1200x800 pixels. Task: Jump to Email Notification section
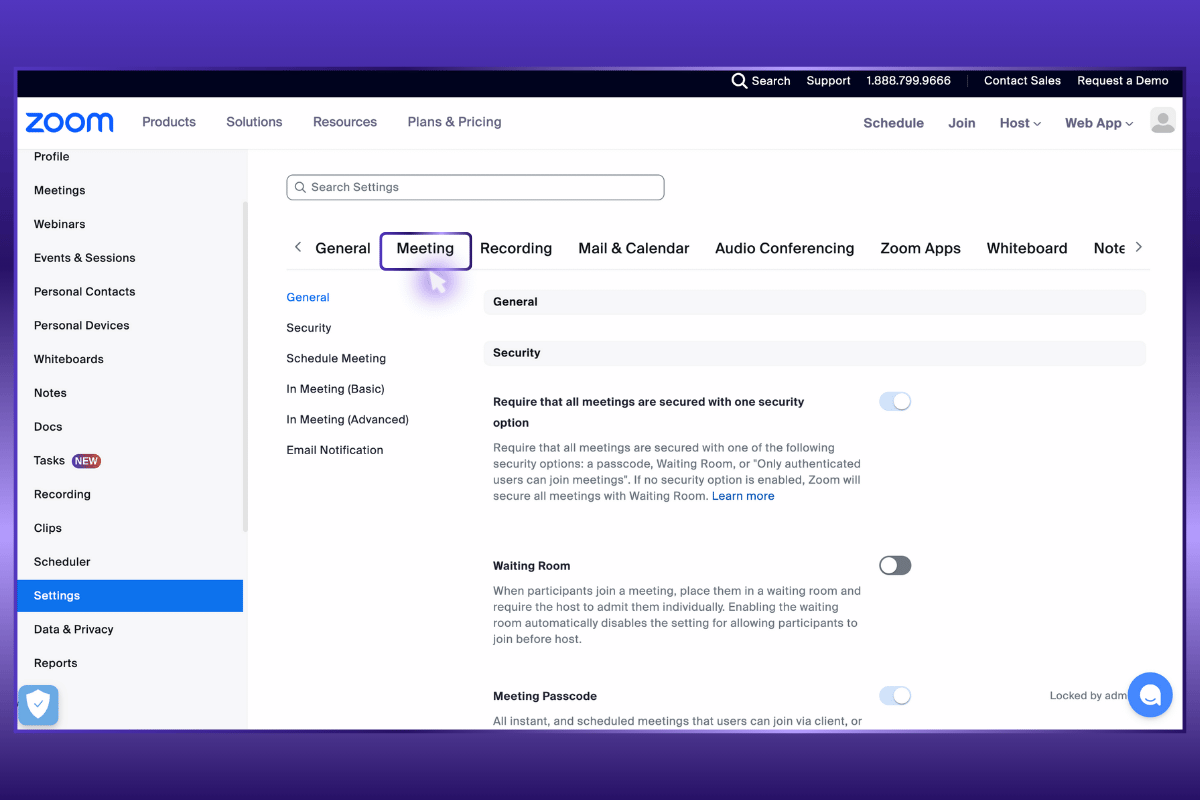[x=335, y=450]
